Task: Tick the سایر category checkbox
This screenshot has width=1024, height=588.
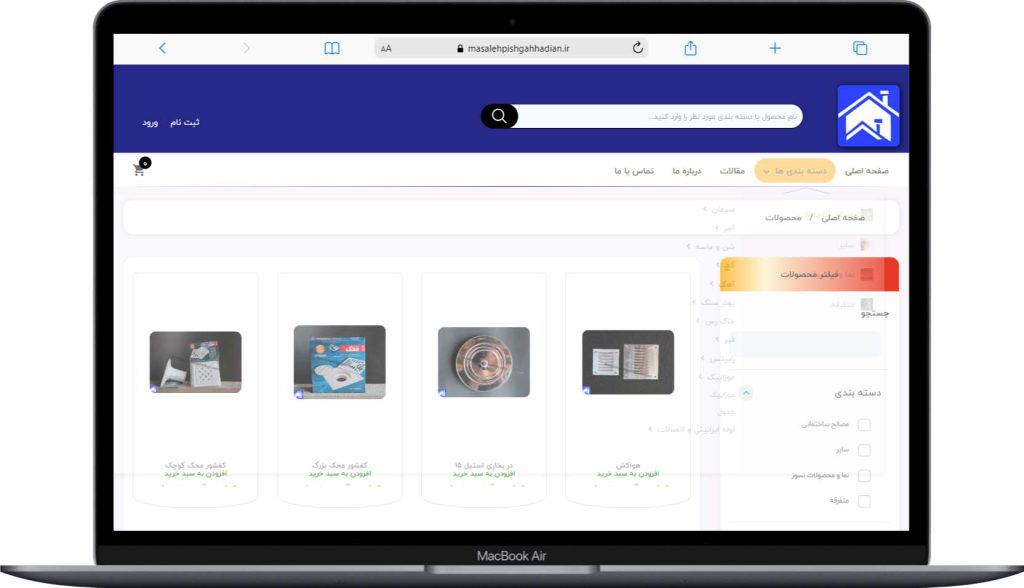Action: click(x=864, y=450)
